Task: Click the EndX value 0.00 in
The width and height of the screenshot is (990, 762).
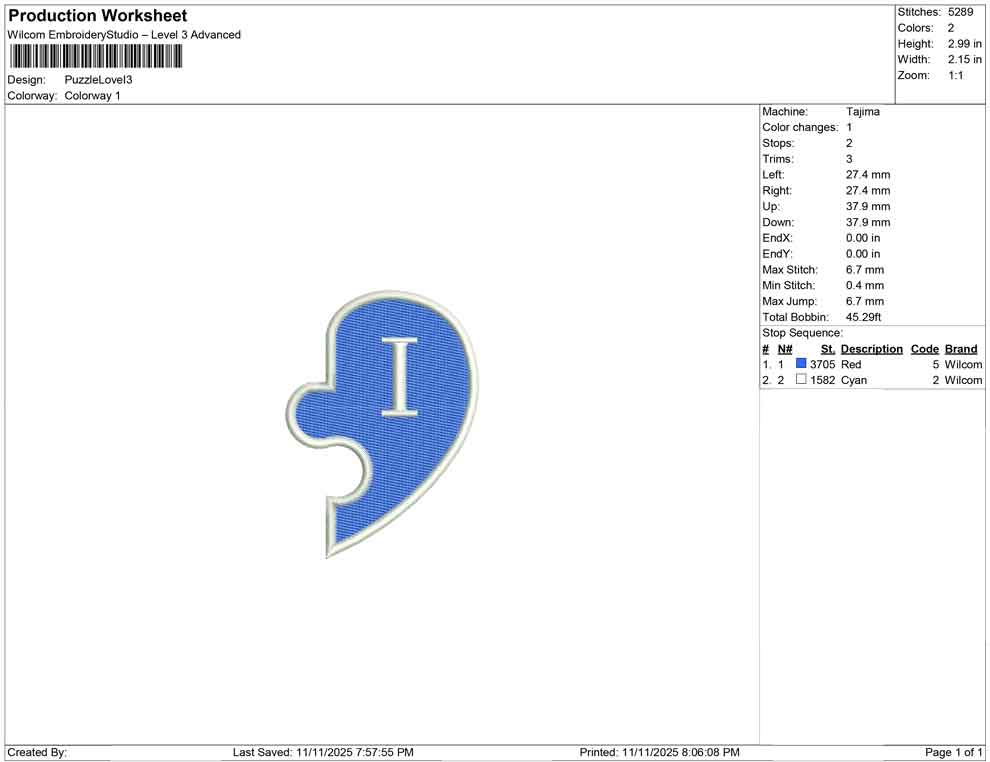Action: (863, 238)
